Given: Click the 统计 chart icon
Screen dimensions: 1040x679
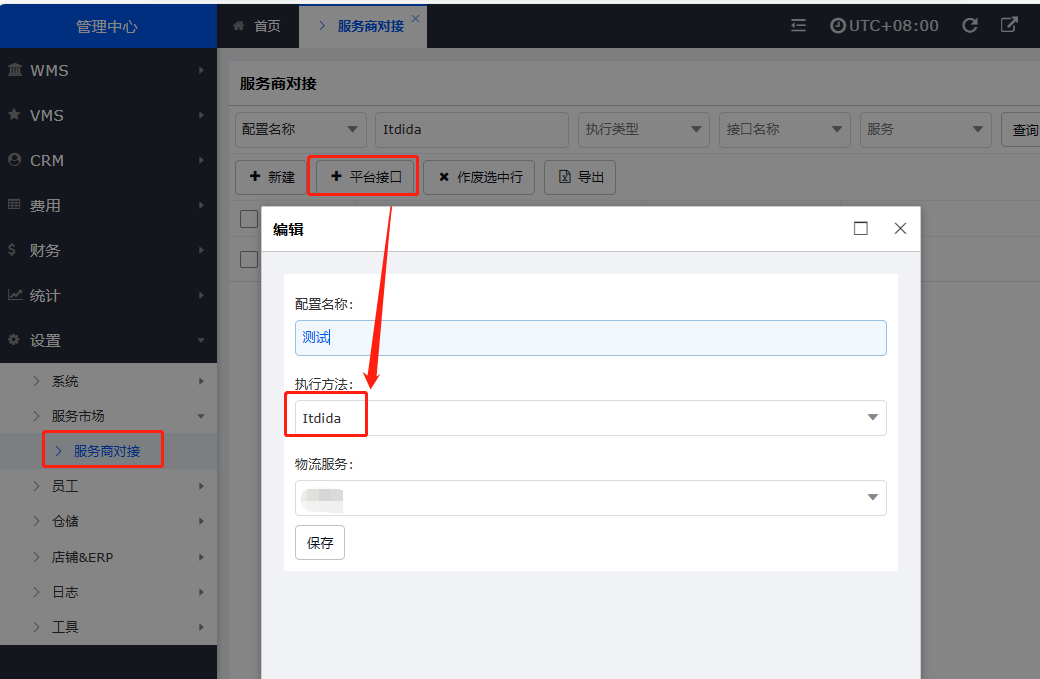Looking at the screenshot, I should tap(15, 295).
